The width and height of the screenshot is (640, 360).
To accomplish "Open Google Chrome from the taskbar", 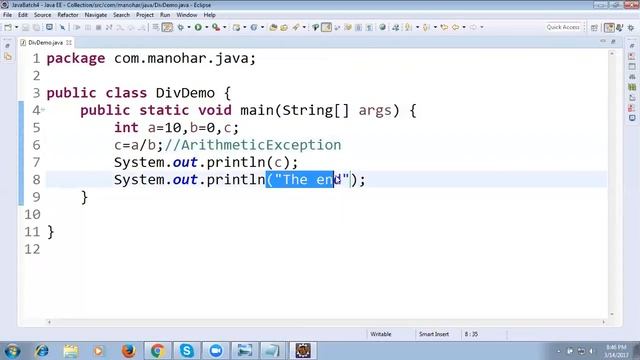I will pyautogui.click(x=158, y=351).
